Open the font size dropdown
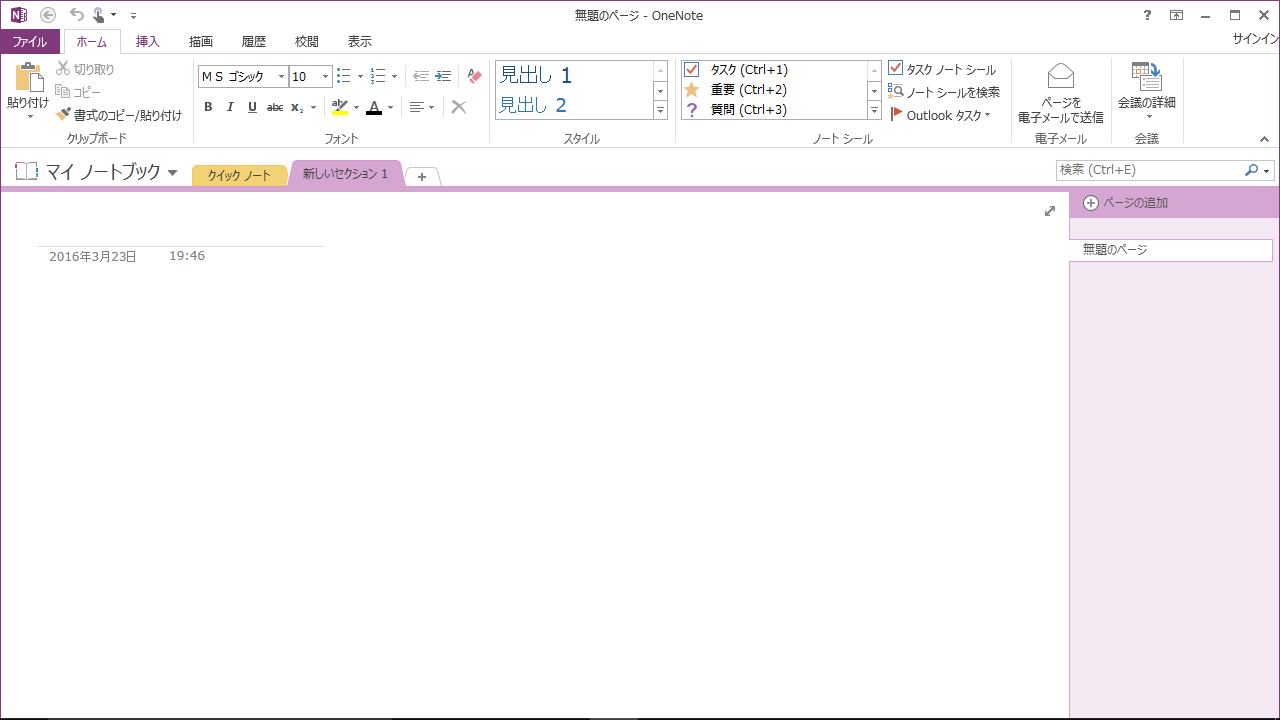Image resolution: width=1280 pixels, height=720 pixels. tap(325, 77)
